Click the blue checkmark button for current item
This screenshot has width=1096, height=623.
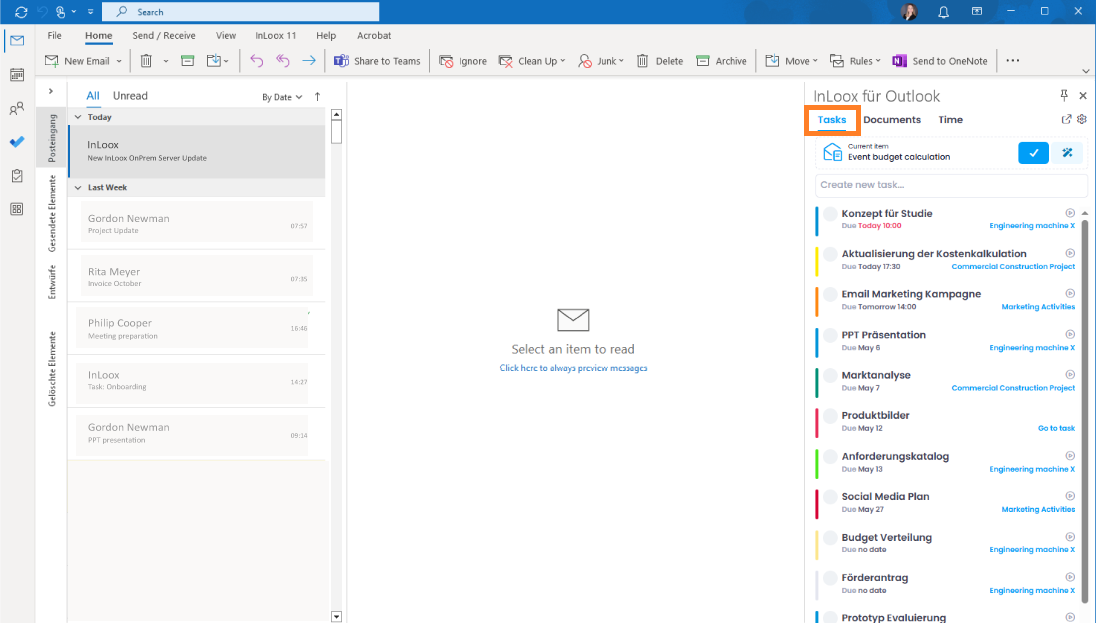(1033, 152)
